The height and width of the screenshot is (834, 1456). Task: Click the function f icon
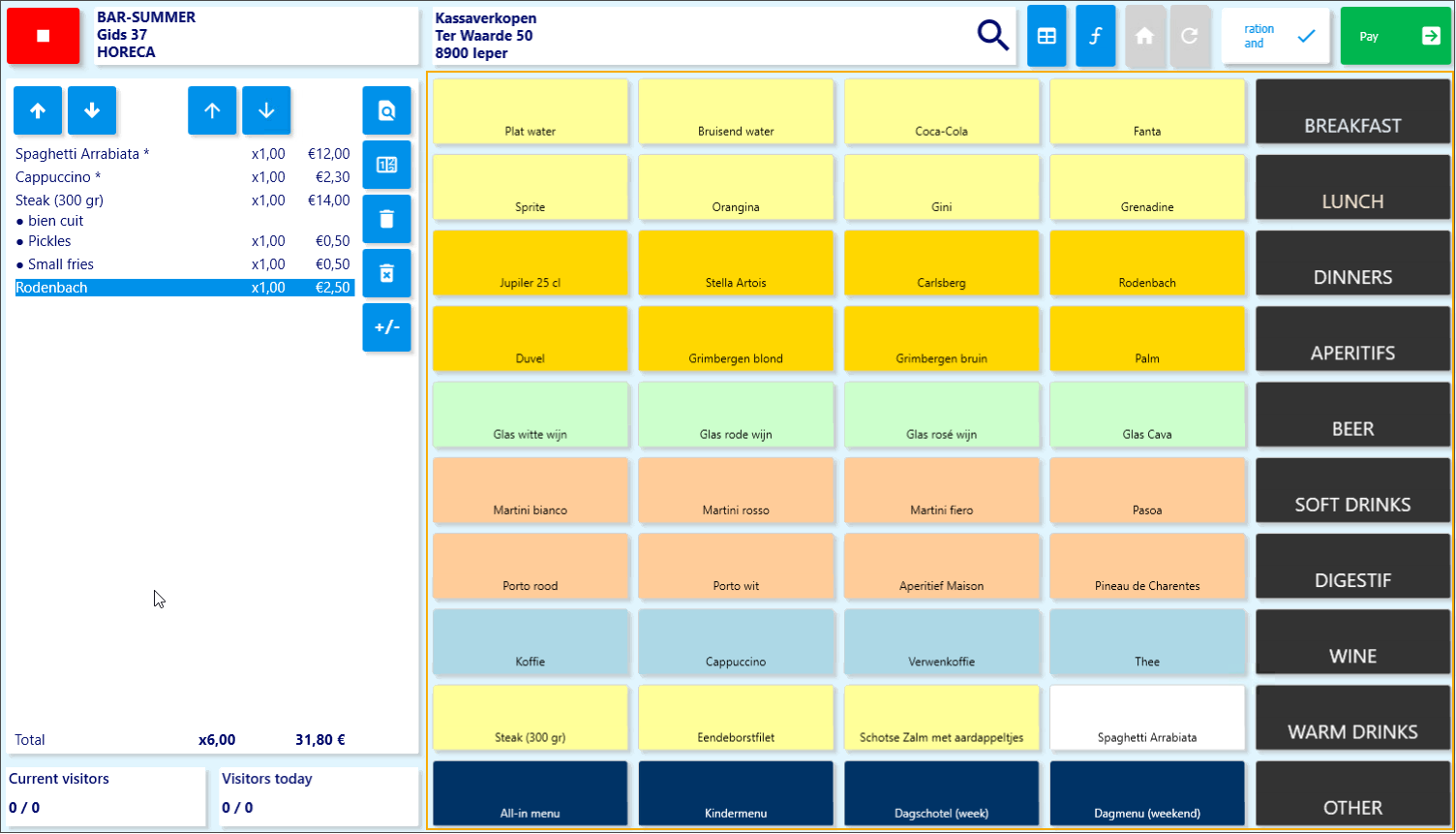tap(1095, 36)
